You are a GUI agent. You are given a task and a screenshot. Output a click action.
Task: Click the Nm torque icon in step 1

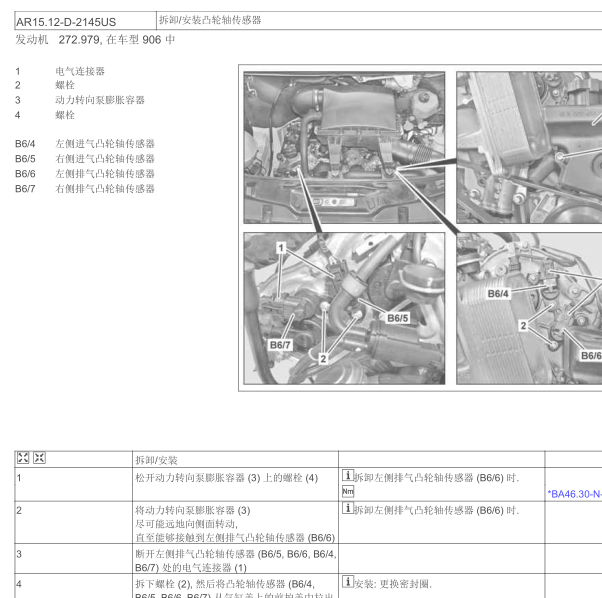348,491
